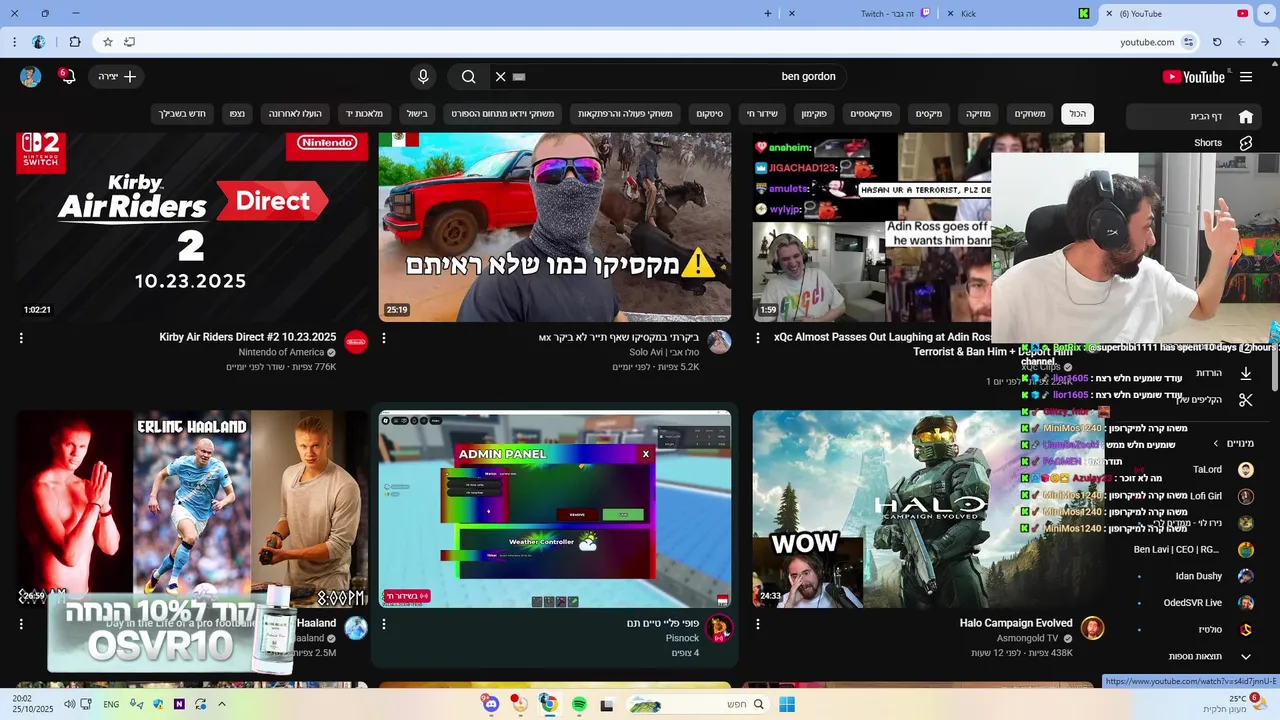Open options for the Haaland video
The height and width of the screenshot is (720, 1280).
(x=21, y=624)
